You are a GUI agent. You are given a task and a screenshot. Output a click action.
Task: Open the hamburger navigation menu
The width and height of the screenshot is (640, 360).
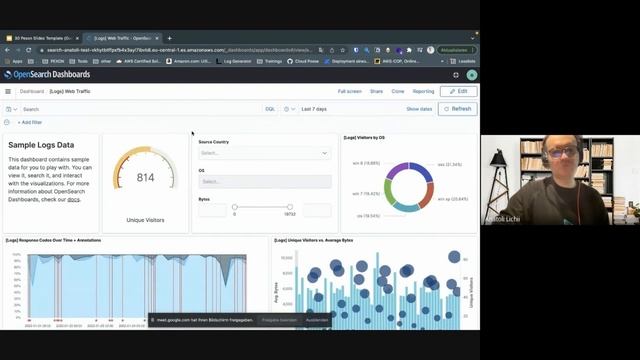(8, 91)
